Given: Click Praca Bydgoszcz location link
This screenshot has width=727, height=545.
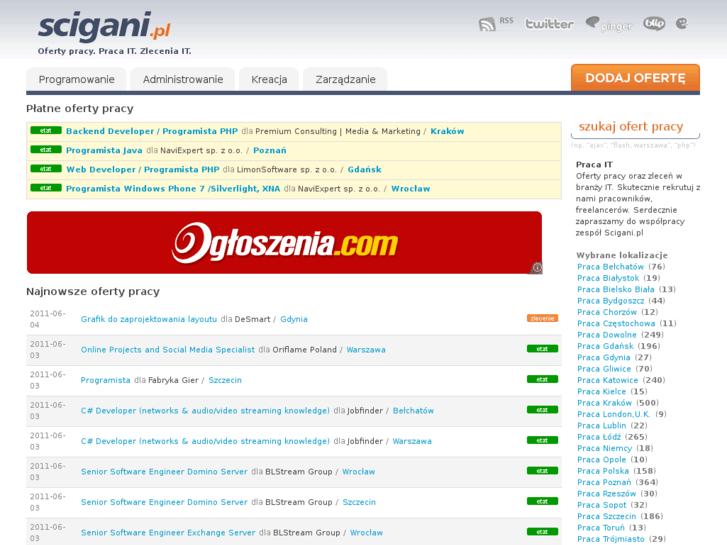Looking at the screenshot, I should coord(611,301).
